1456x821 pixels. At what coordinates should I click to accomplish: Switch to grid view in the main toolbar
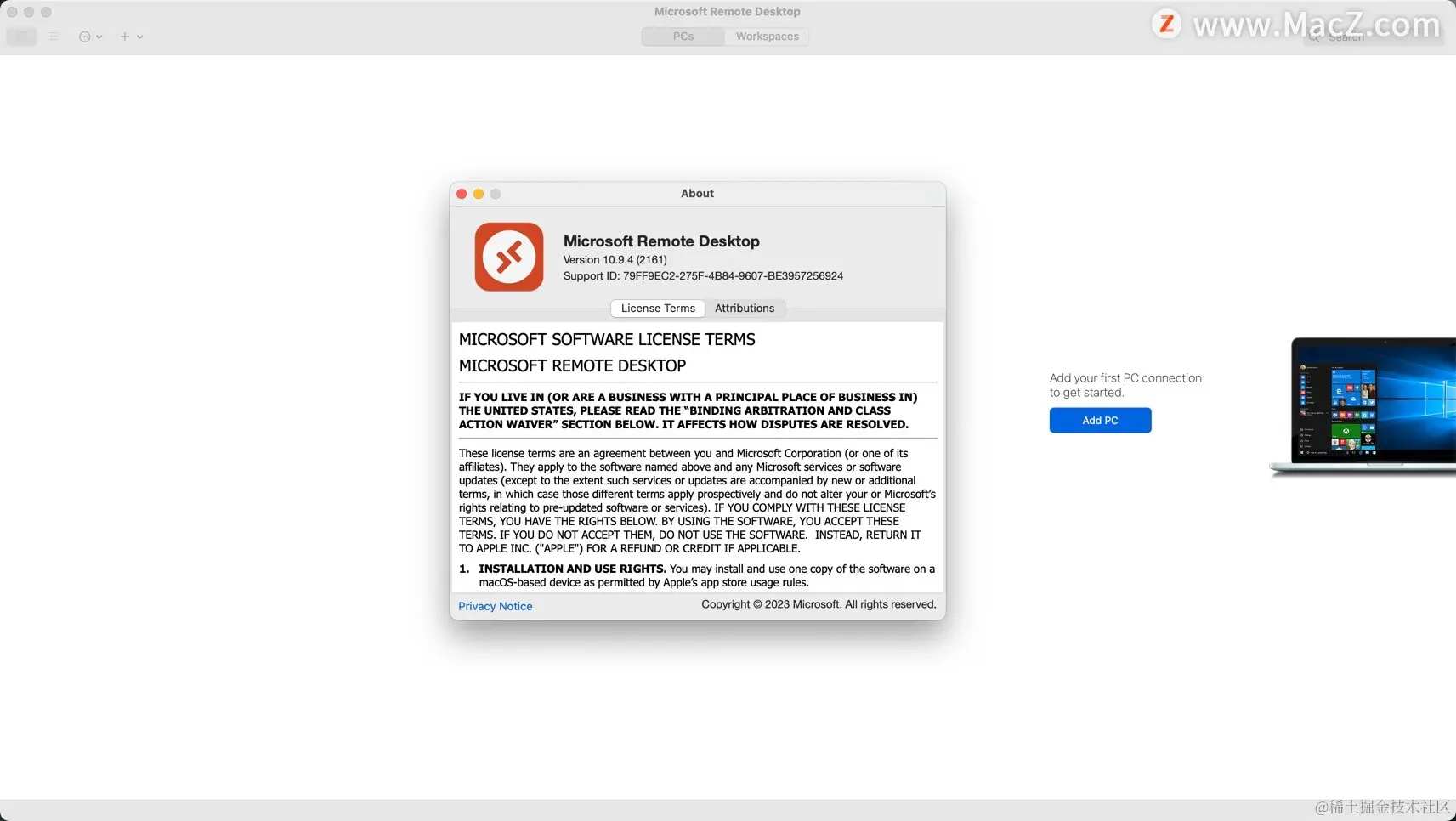22,37
